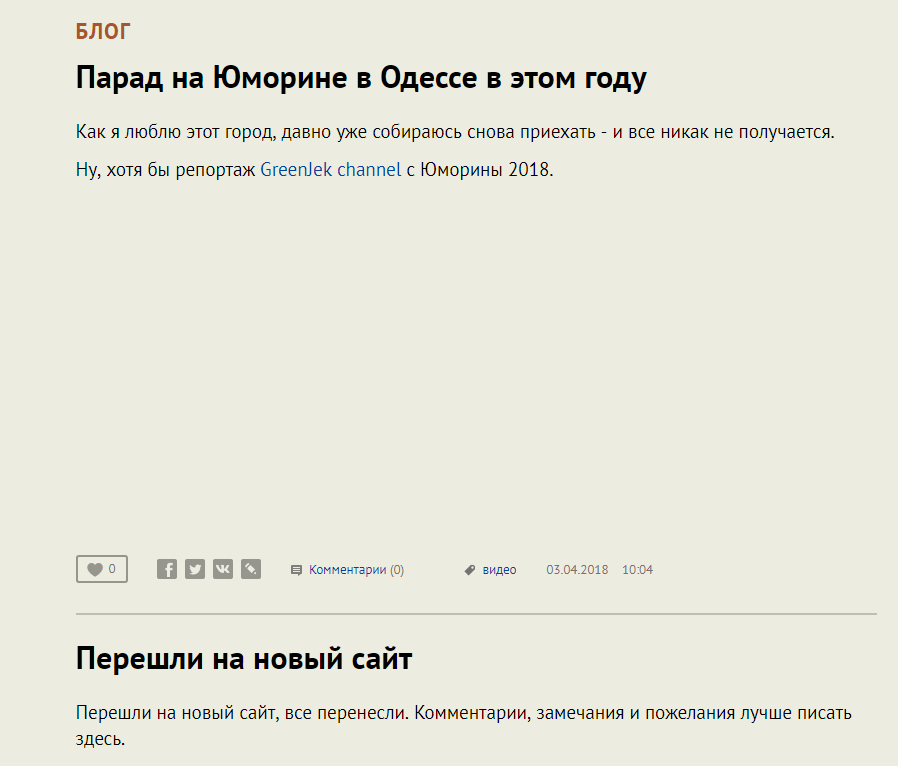Open the видео tag link
This screenshot has height=766, width=898.
tap(499, 570)
